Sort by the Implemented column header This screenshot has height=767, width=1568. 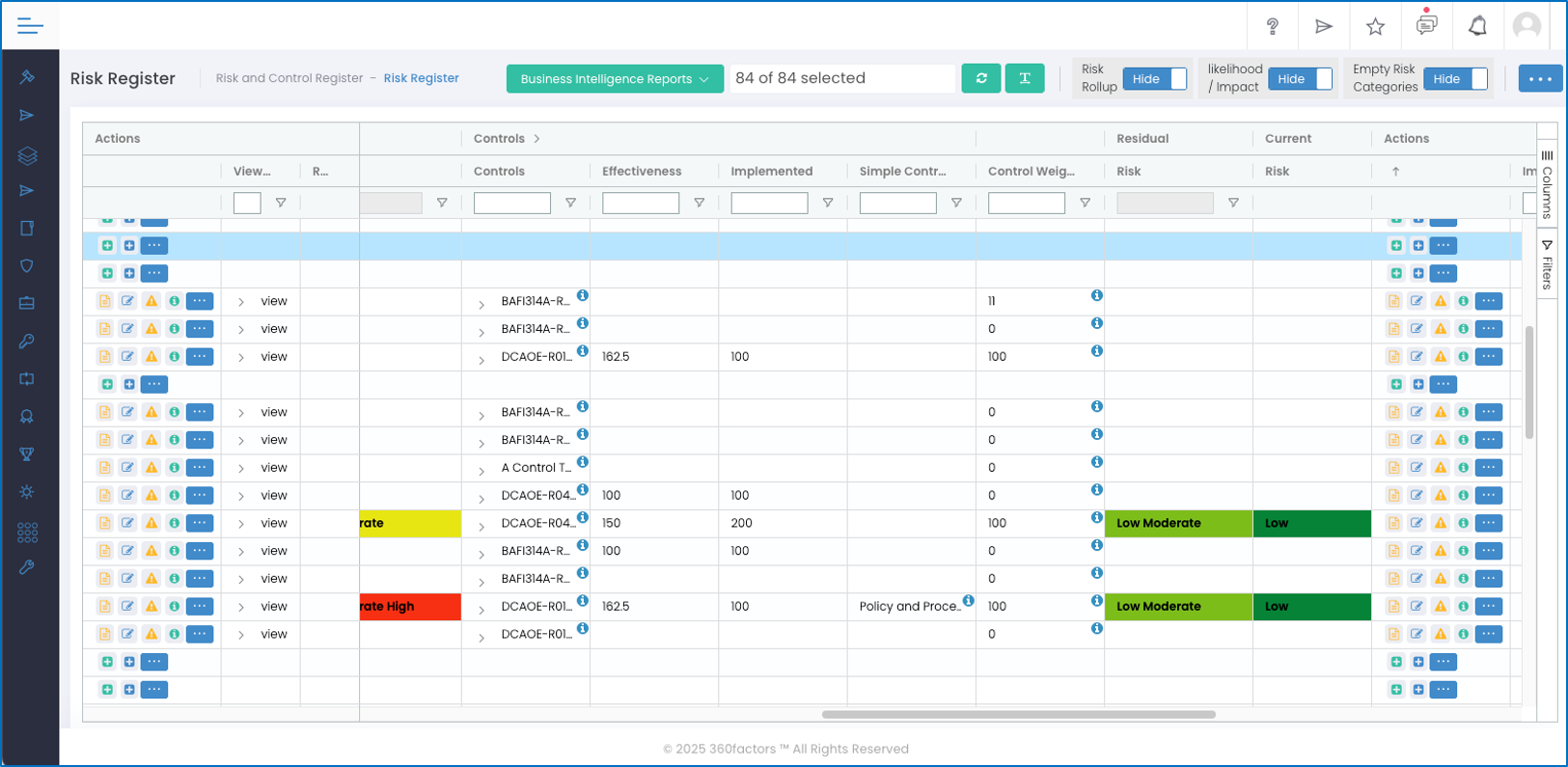coord(771,172)
